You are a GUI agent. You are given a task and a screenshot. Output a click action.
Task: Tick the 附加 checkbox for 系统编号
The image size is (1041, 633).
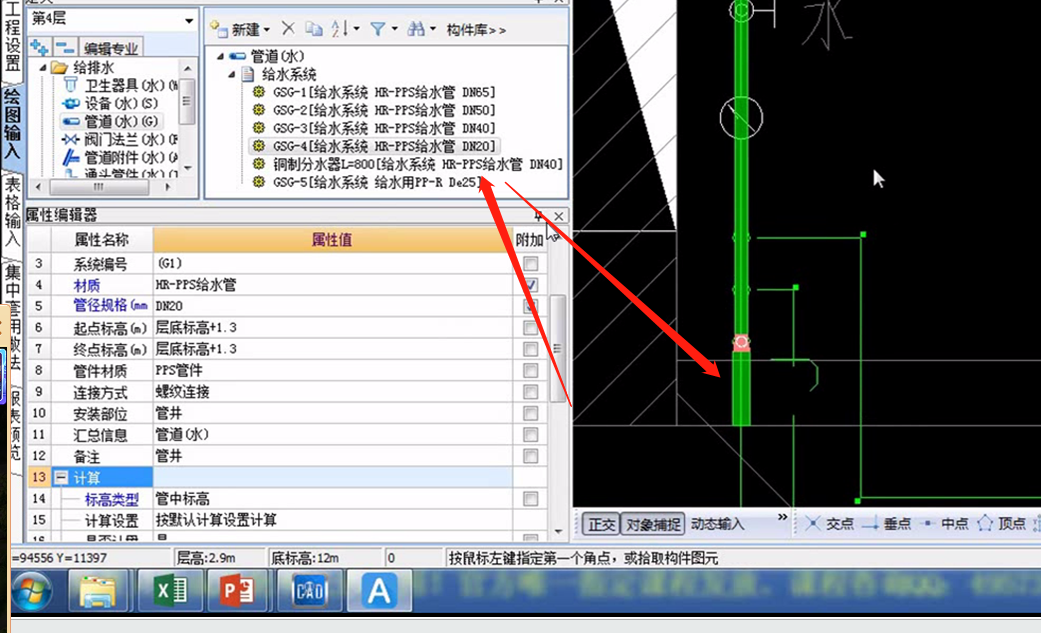530,264
